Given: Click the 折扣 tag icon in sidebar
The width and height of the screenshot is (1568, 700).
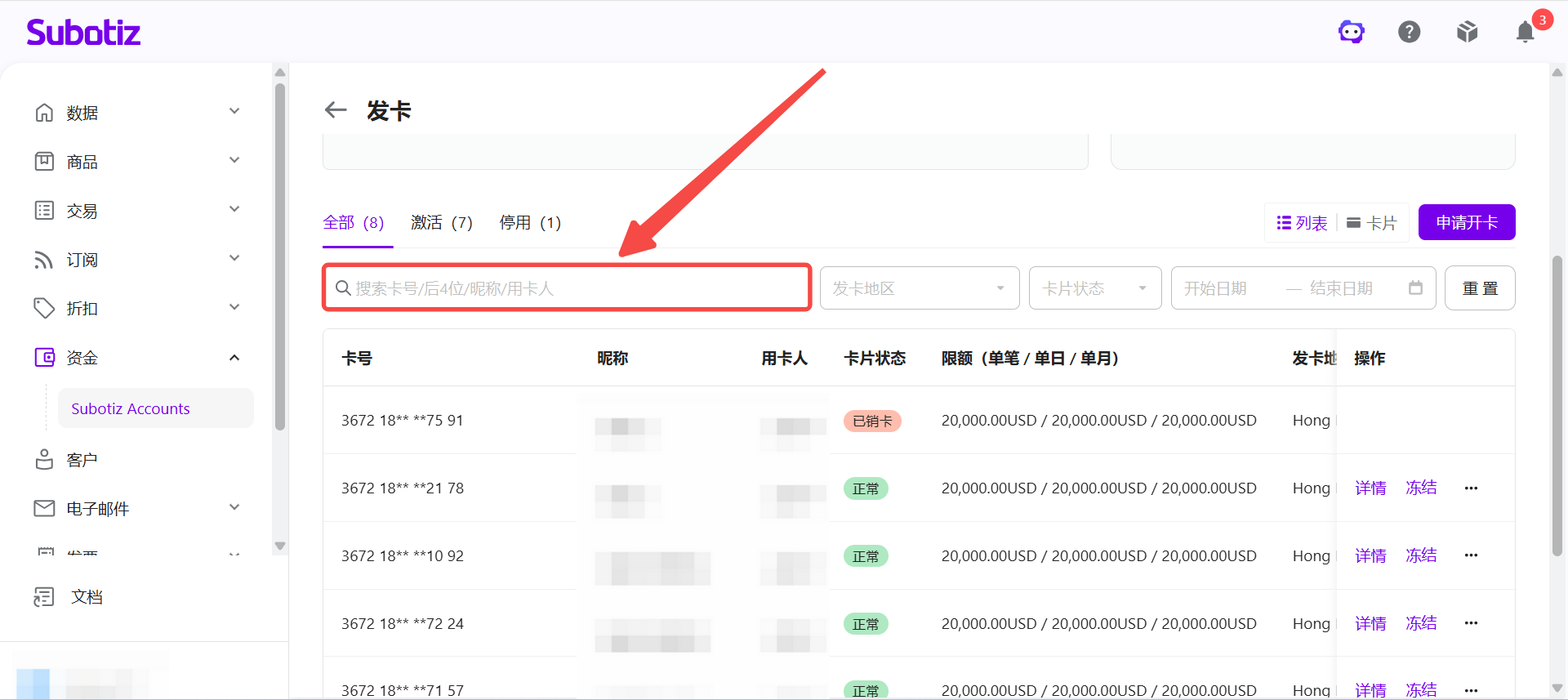Looking at the screenshot, I should click(x=44, y=308).
